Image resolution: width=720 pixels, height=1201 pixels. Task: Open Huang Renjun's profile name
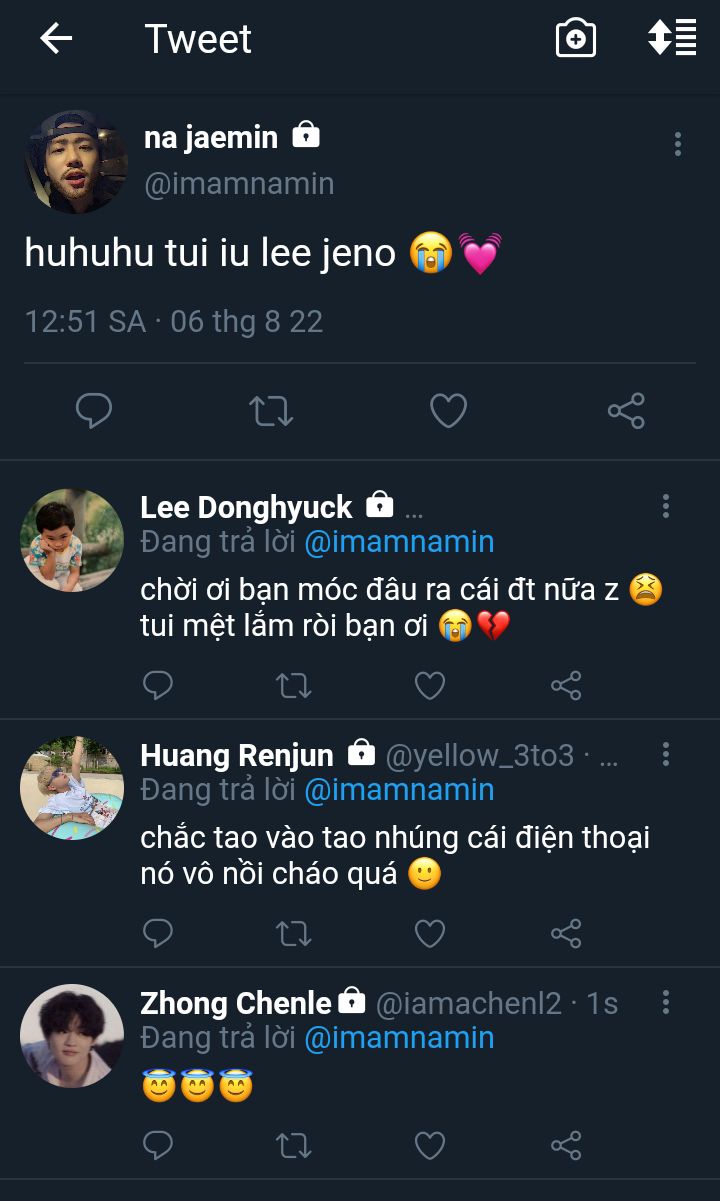[238, 755]
